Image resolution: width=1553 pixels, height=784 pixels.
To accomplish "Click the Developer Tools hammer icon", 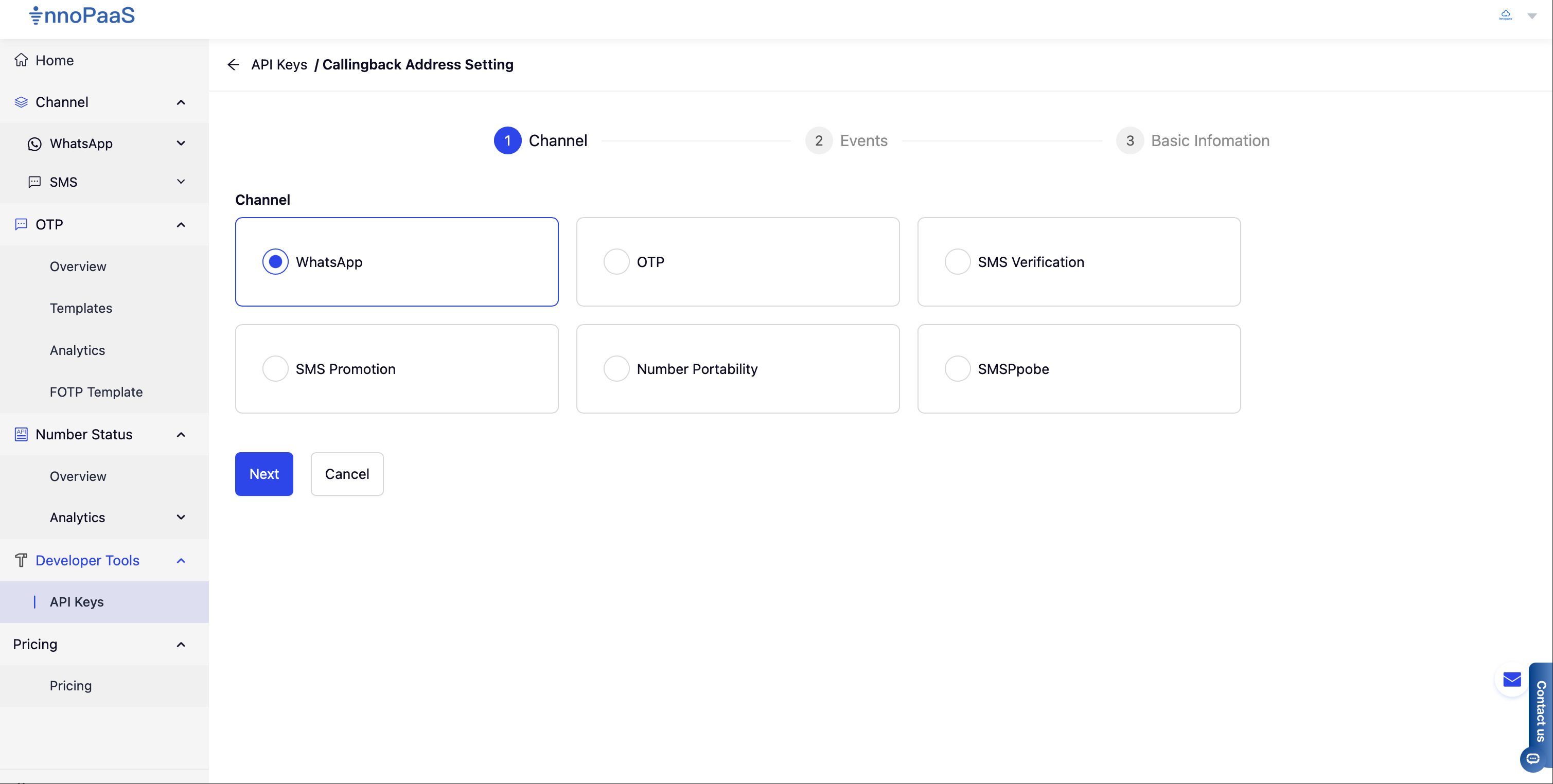I will point(21,560).
